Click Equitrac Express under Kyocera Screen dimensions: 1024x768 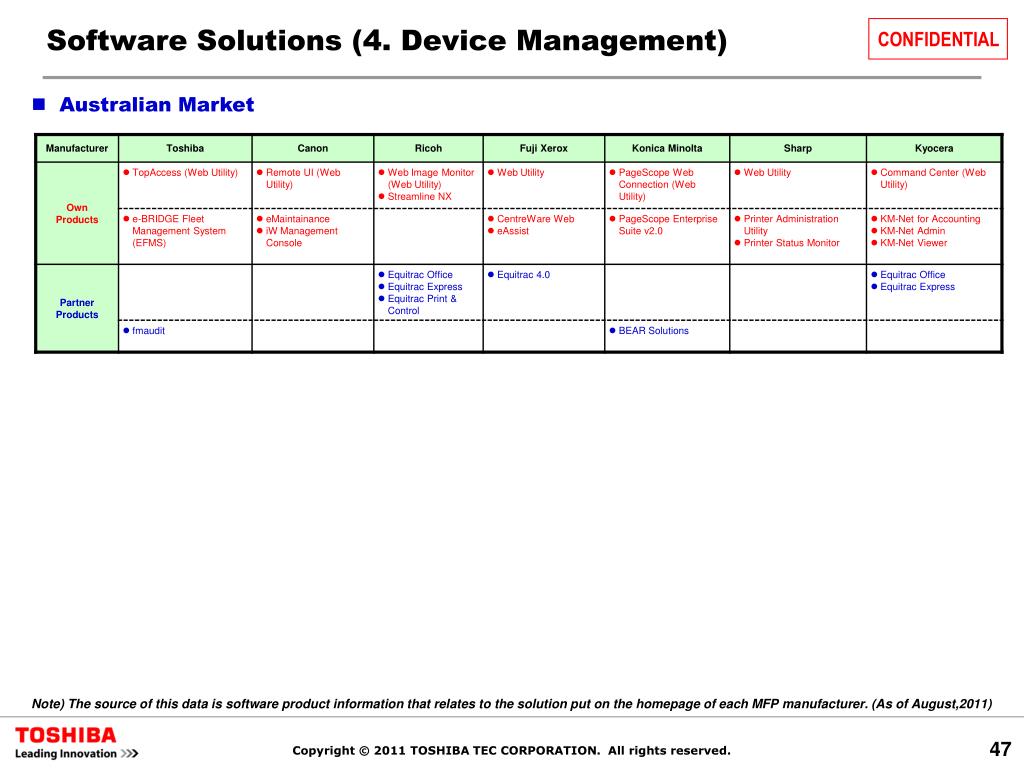(x=918, y=287)
